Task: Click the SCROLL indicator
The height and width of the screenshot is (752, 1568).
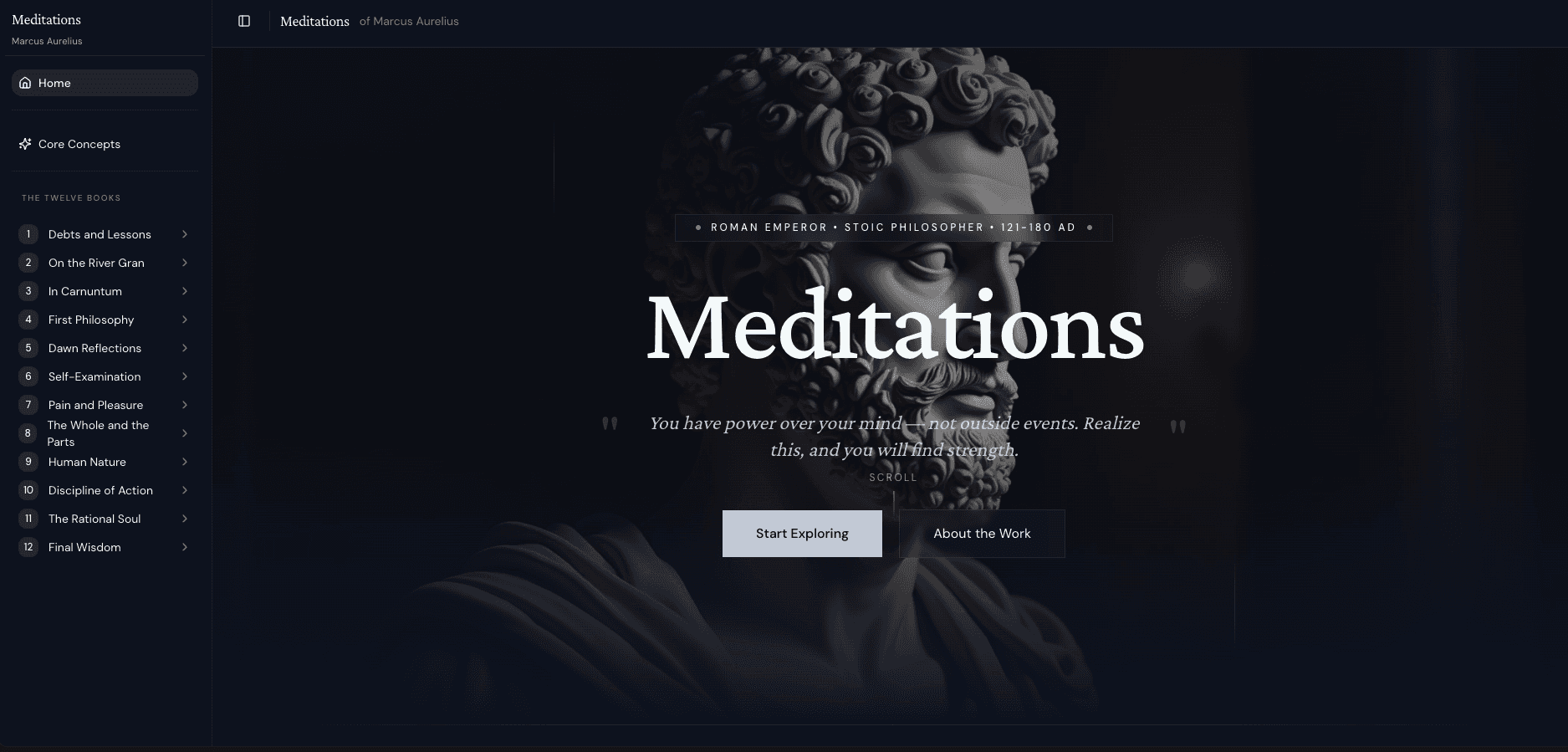Action: point(893,478)
